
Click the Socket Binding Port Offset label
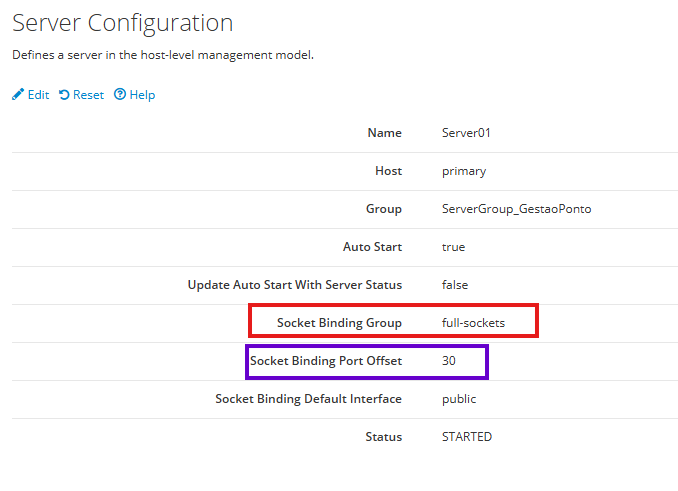[x=326, y=361]
